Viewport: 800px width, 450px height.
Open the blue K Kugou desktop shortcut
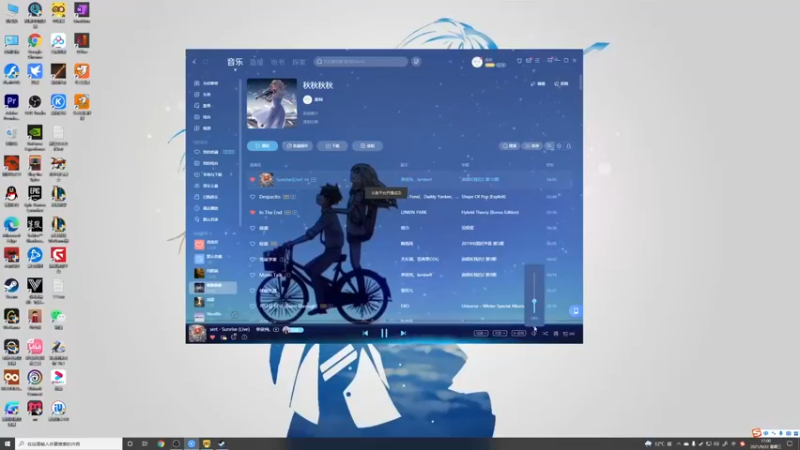(58, 105)
